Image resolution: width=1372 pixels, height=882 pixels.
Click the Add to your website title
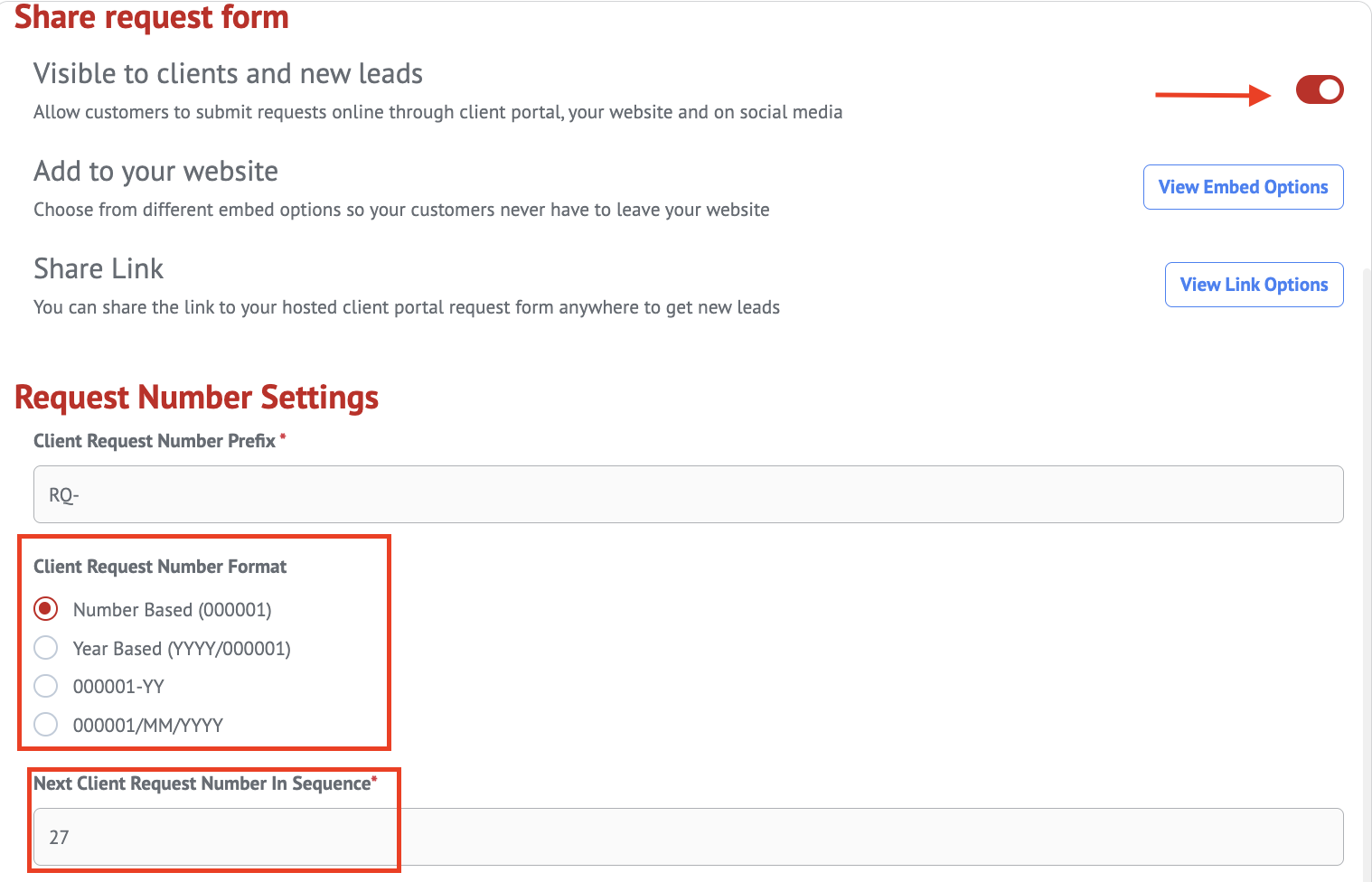pos(155,171)
